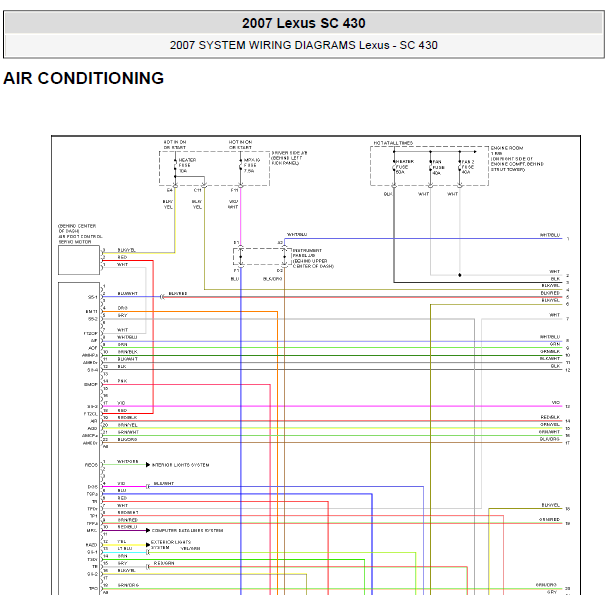Click the 'ORG' wire label at pin 4

122,308
